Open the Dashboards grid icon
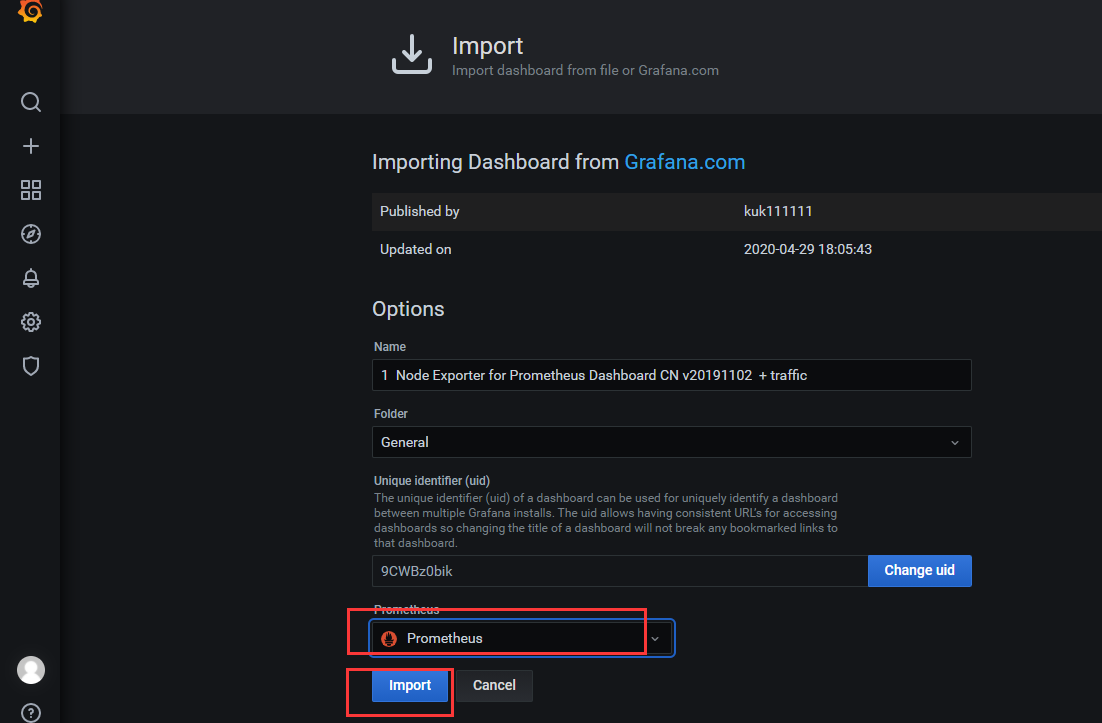 tap(30, 190)
